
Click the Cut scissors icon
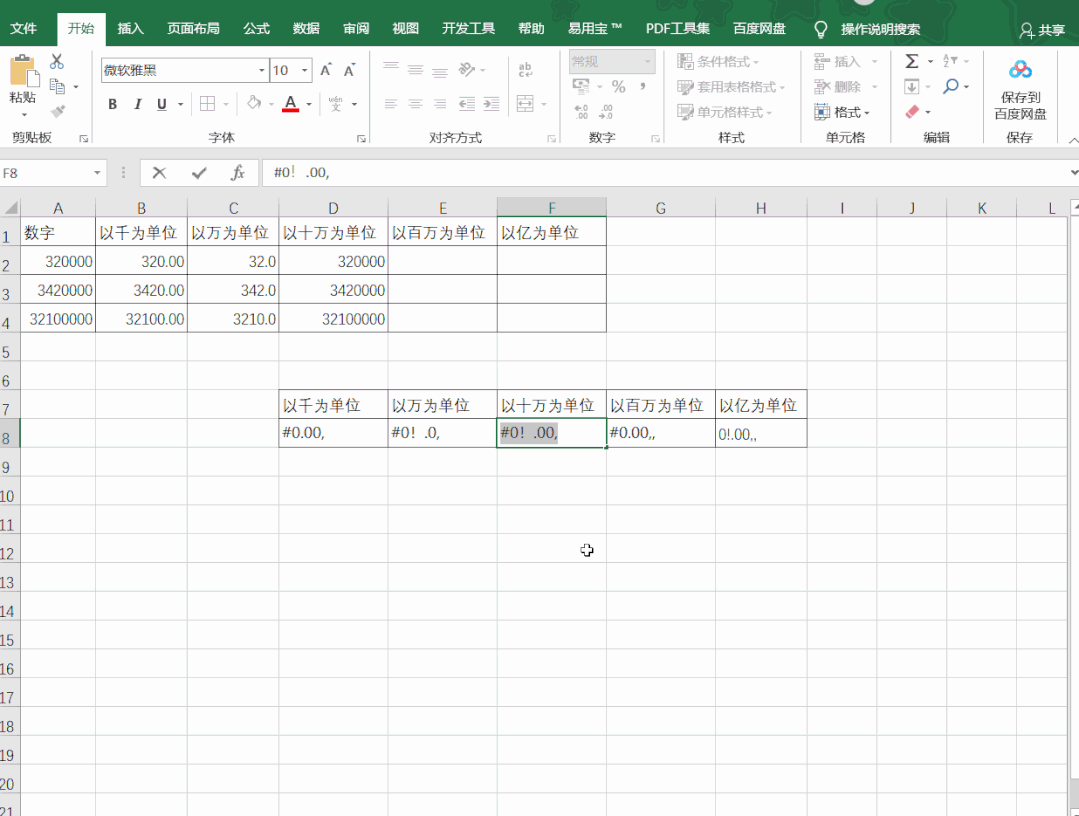(57, 62)
